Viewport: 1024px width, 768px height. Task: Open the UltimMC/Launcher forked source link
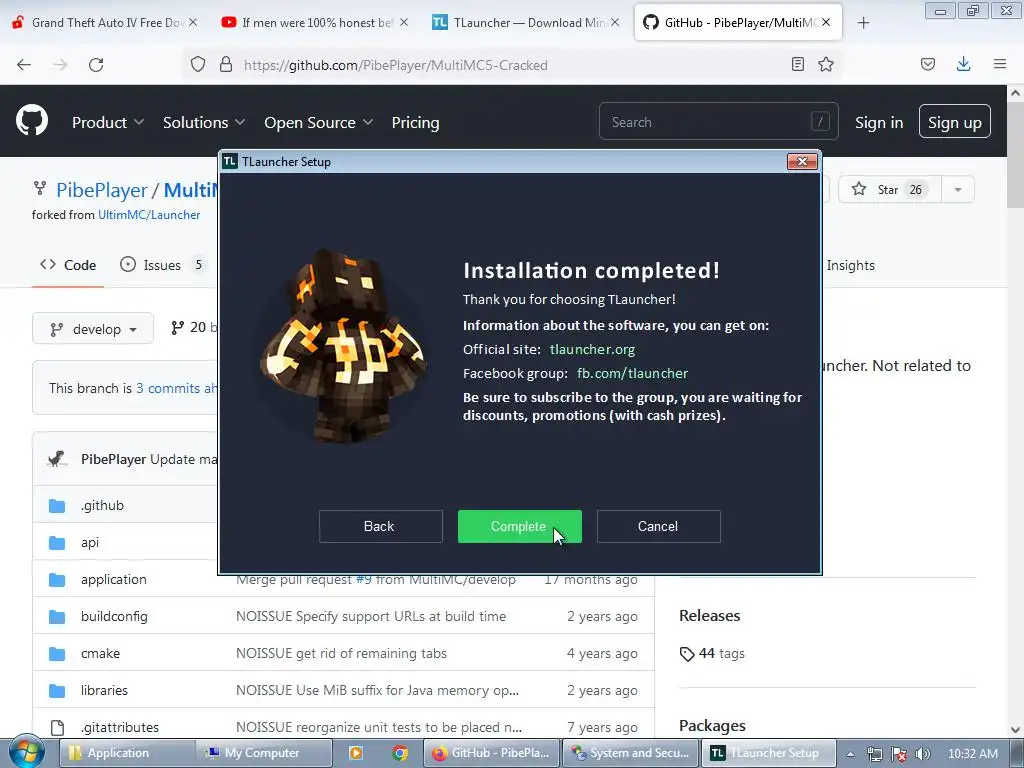(149, 215)
